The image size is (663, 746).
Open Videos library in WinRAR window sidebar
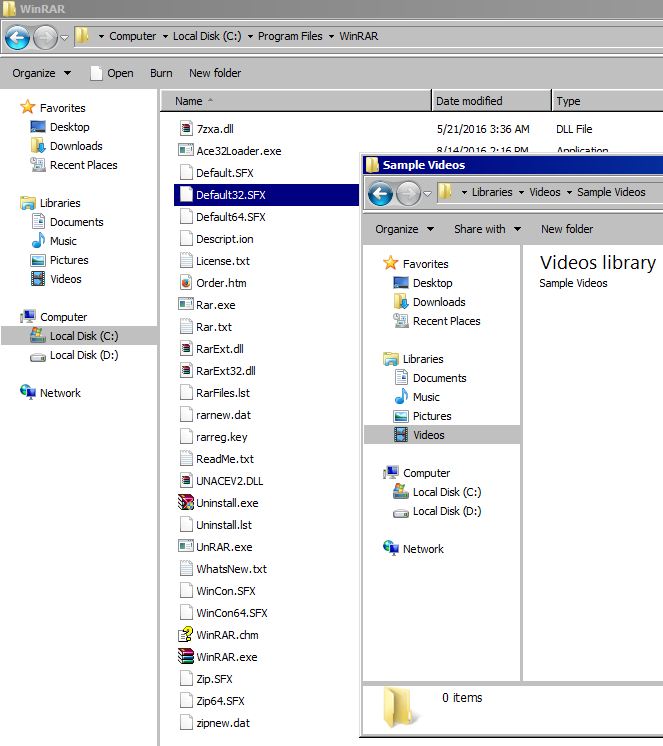[x=57, y=279]
